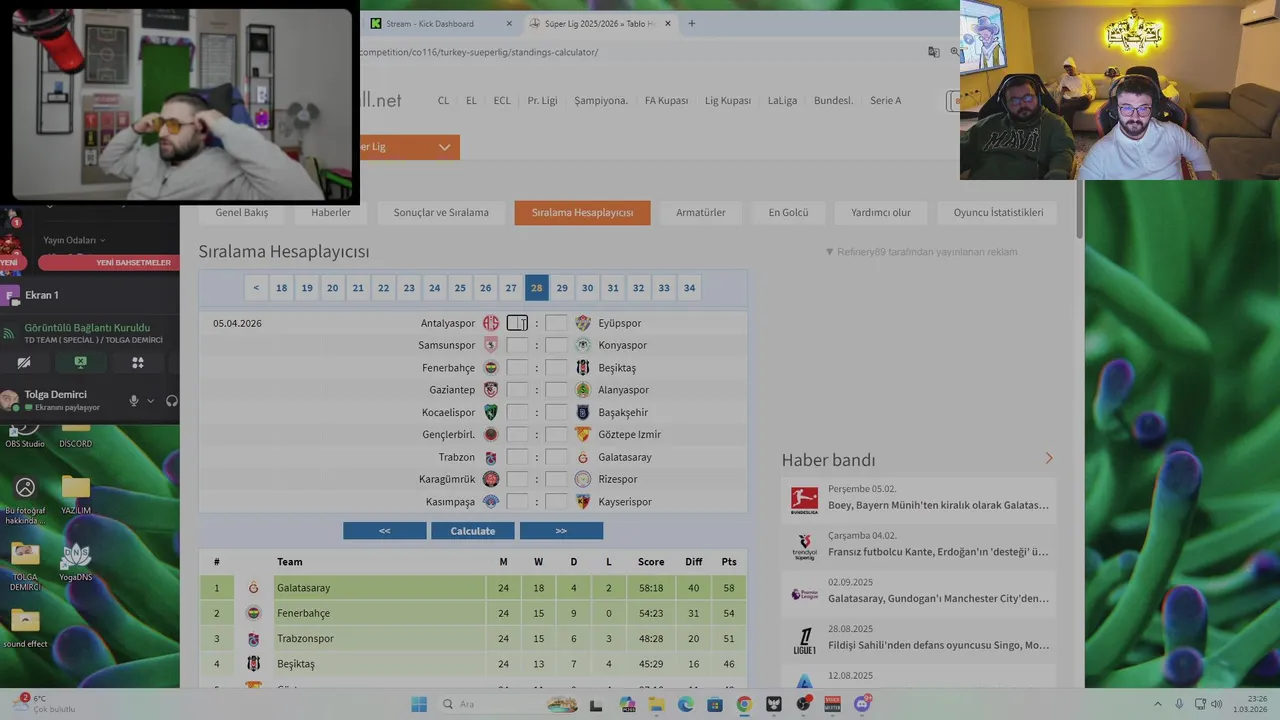1280x720 pixels.
Task: Open the Windows Start menu
Action: (x=419, y=704)
